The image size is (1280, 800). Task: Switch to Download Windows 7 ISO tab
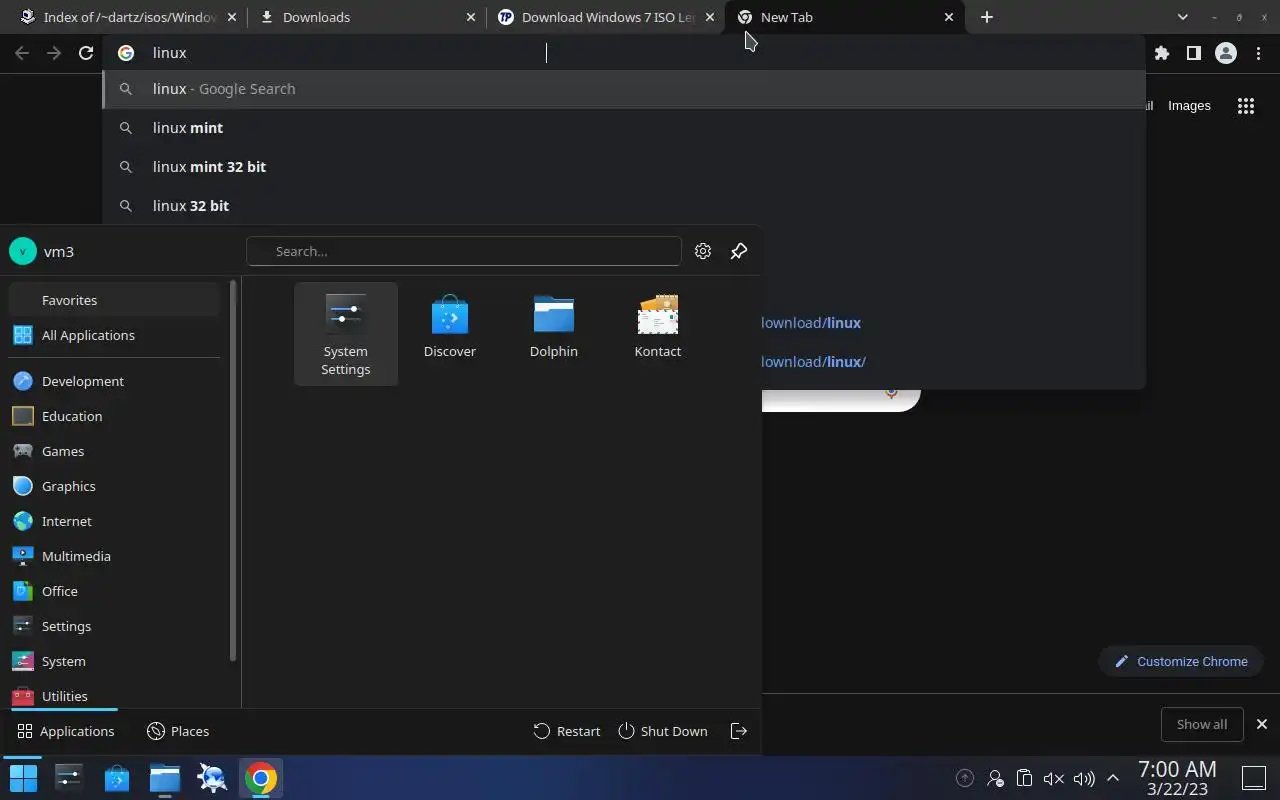(x=606, y=17)
